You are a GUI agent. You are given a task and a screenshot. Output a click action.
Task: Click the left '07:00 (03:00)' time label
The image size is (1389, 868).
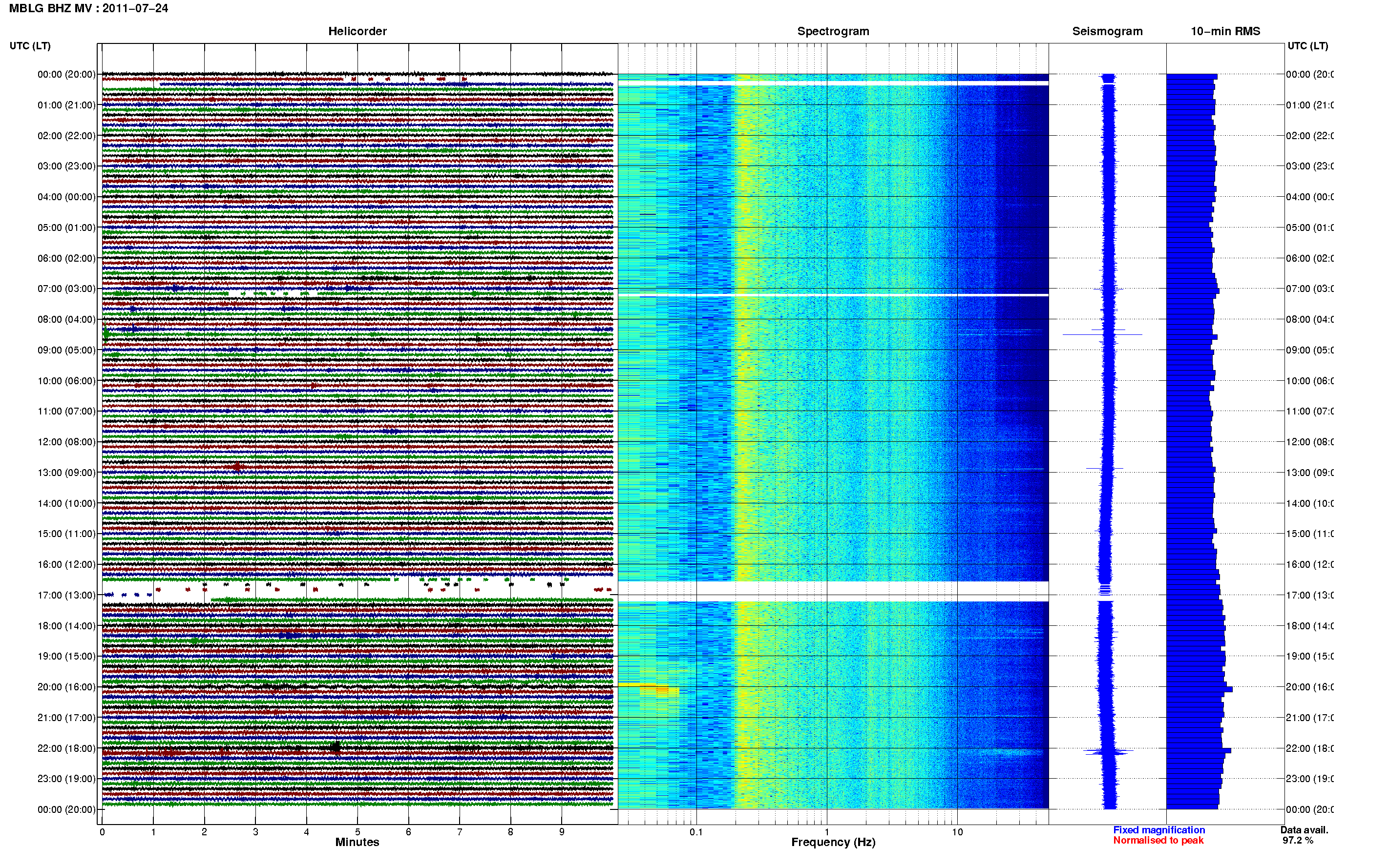[66, 288]
